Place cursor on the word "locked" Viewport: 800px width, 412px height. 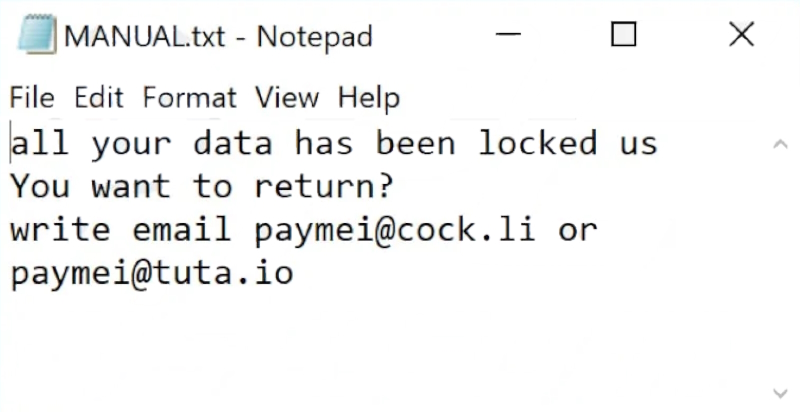tap(537, 143)
